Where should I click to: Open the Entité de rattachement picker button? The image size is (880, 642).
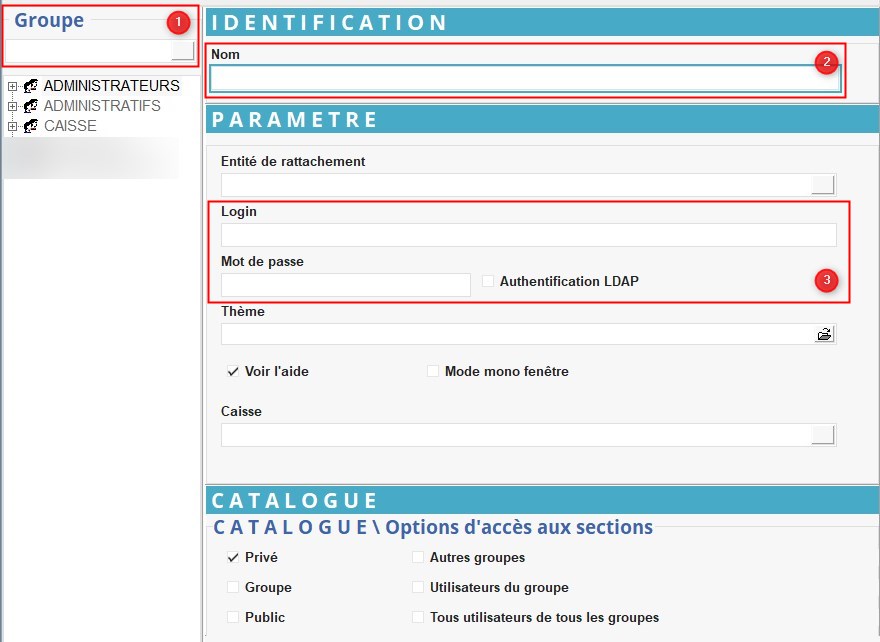(822, 184)
